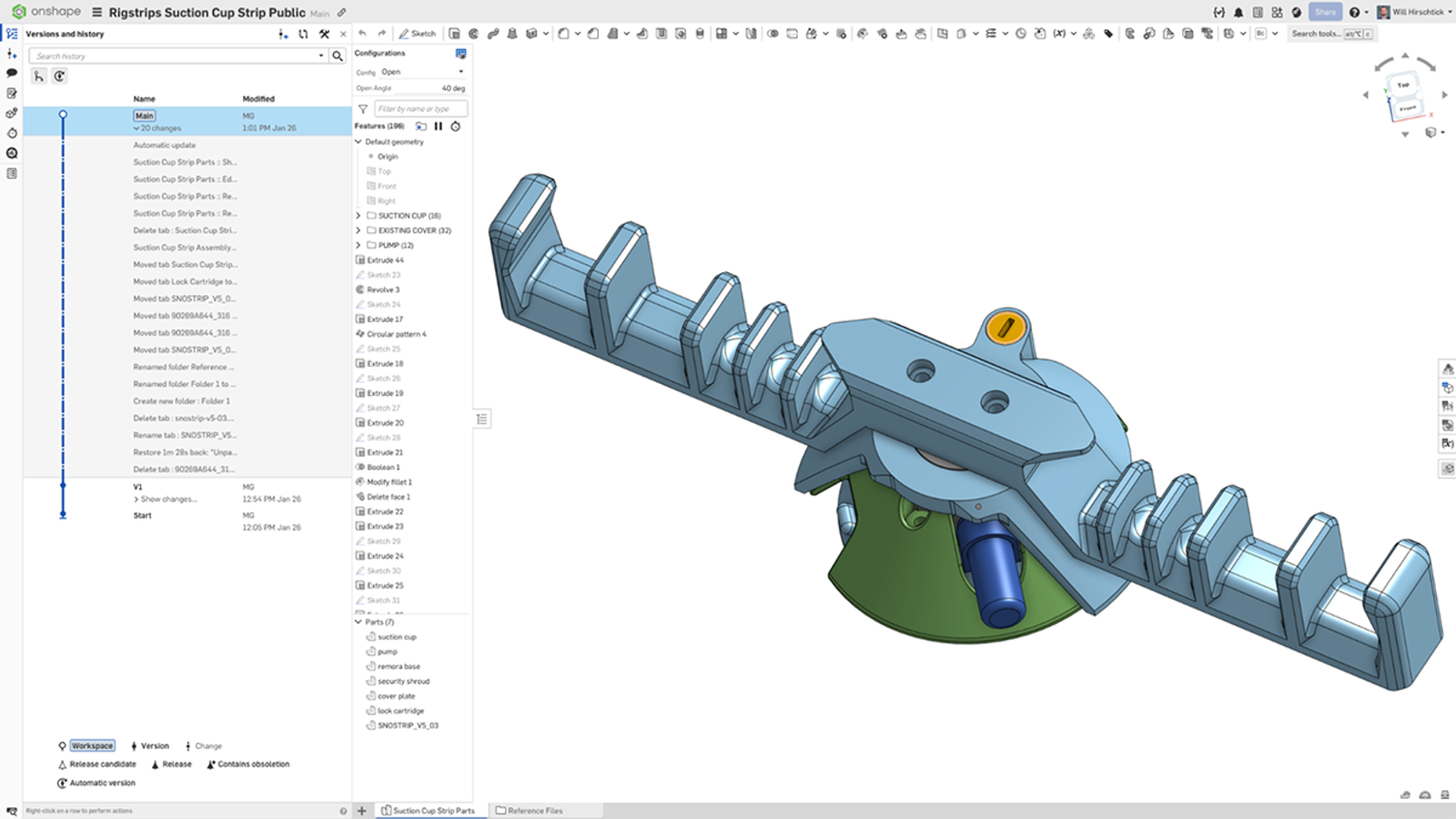The height and width of the screenshot is (819, 1456).
Task: Toggle the feature filter funnel icon
Action: [x=362, y=107]
